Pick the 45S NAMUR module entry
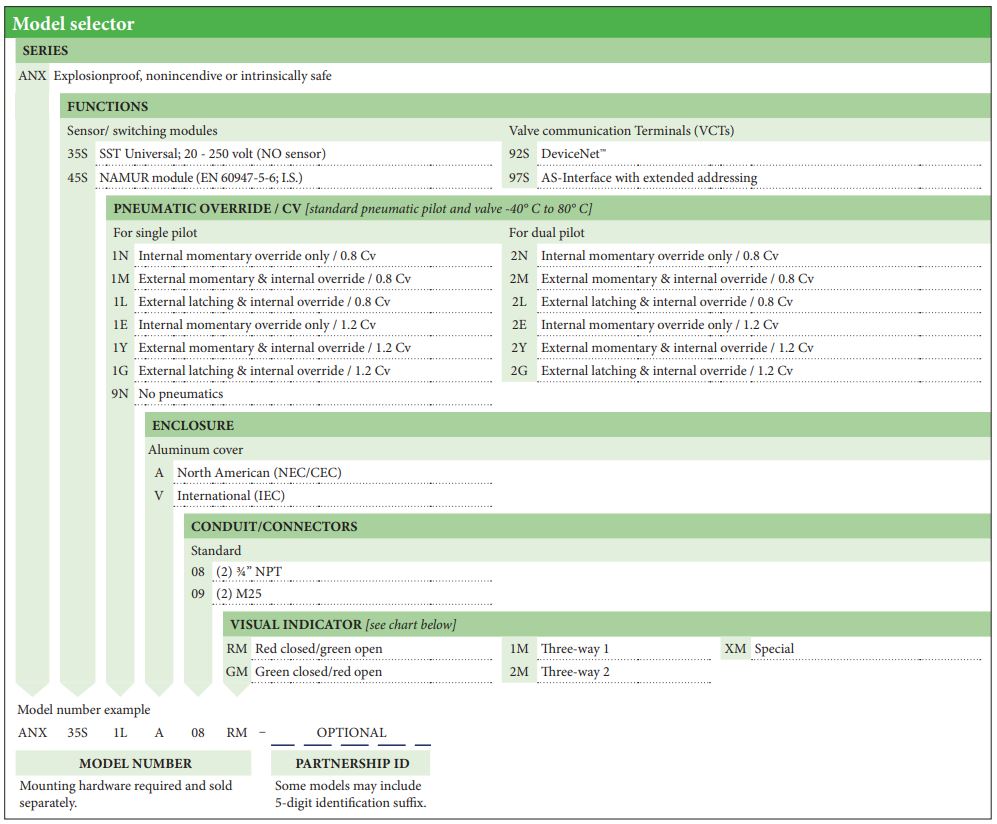 [x=200, y=178]
